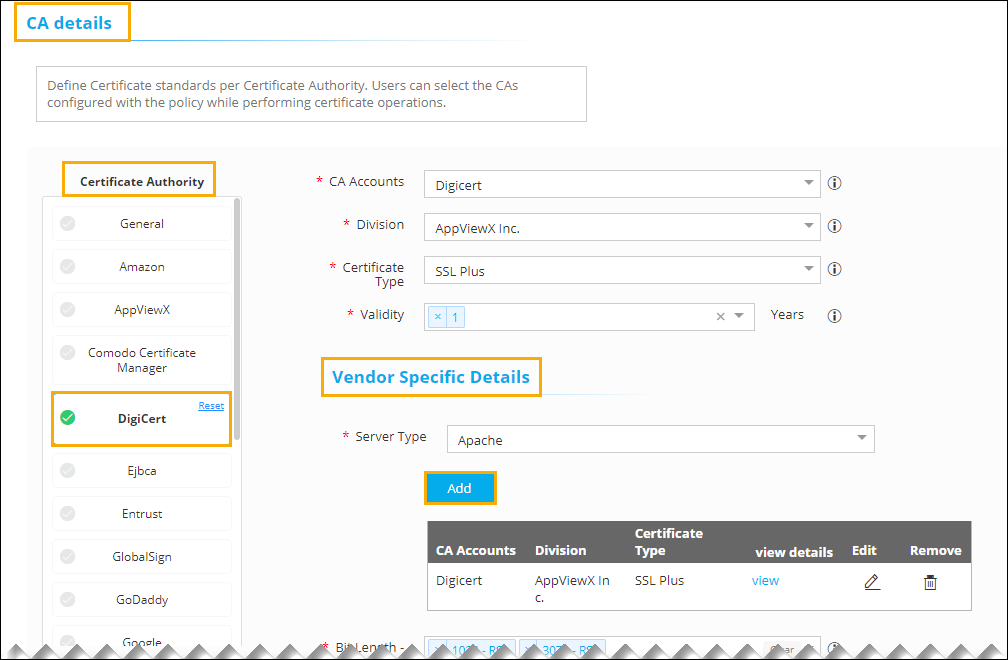
Task: Click info icon beside CA Accounts field
Action: point(834,183)
